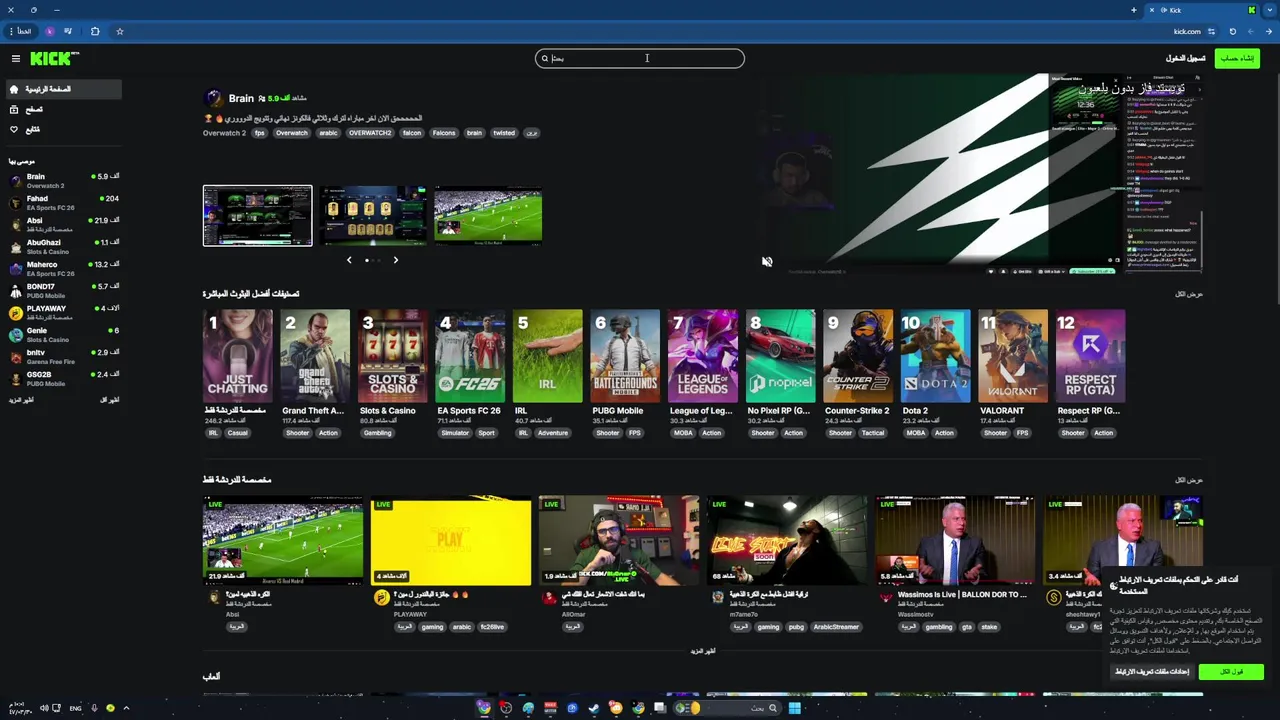Open the Respect RP category card

click(x=1090, y=356)
